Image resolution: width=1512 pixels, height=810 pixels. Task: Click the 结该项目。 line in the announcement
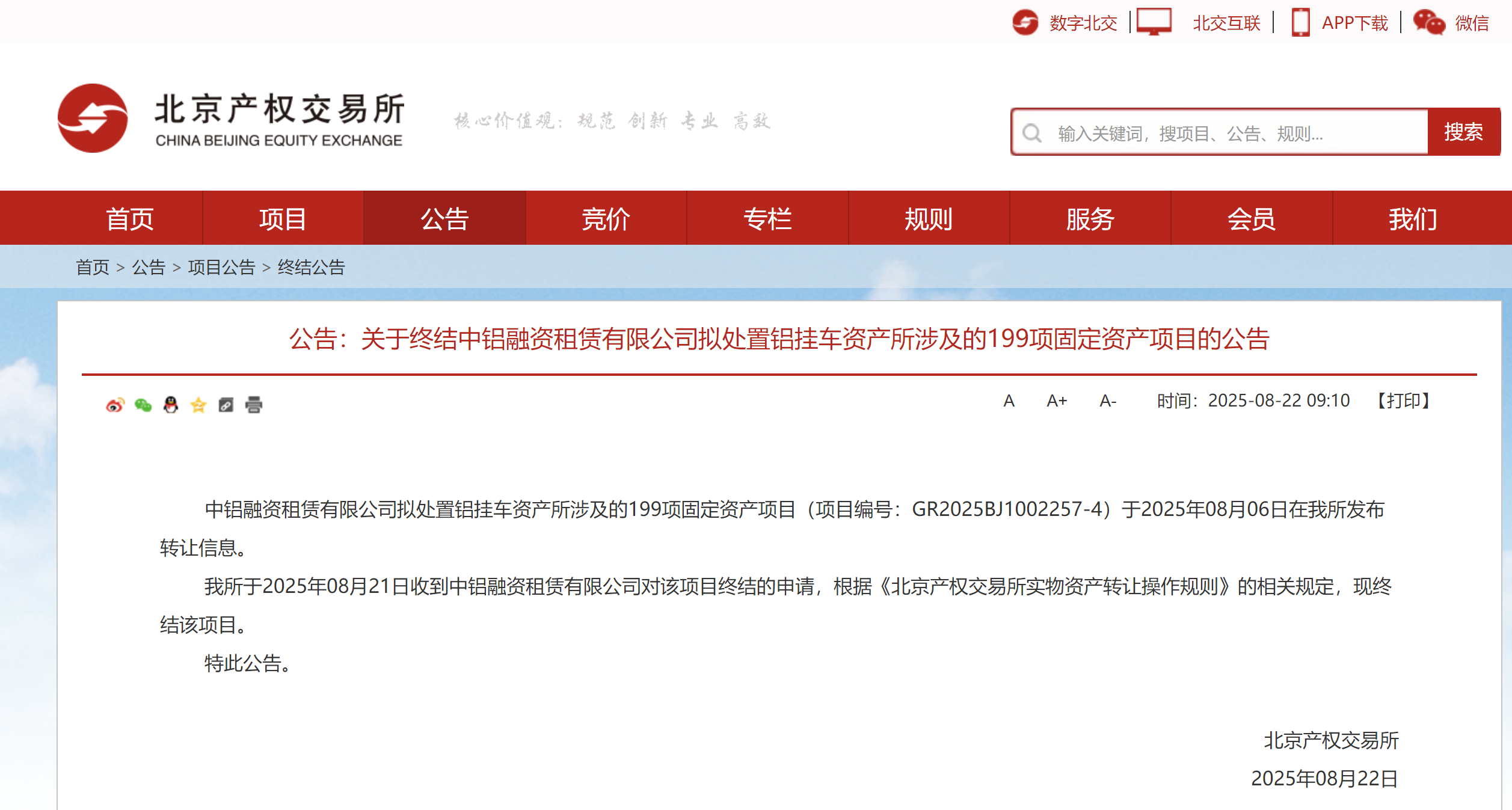(204, 625)
